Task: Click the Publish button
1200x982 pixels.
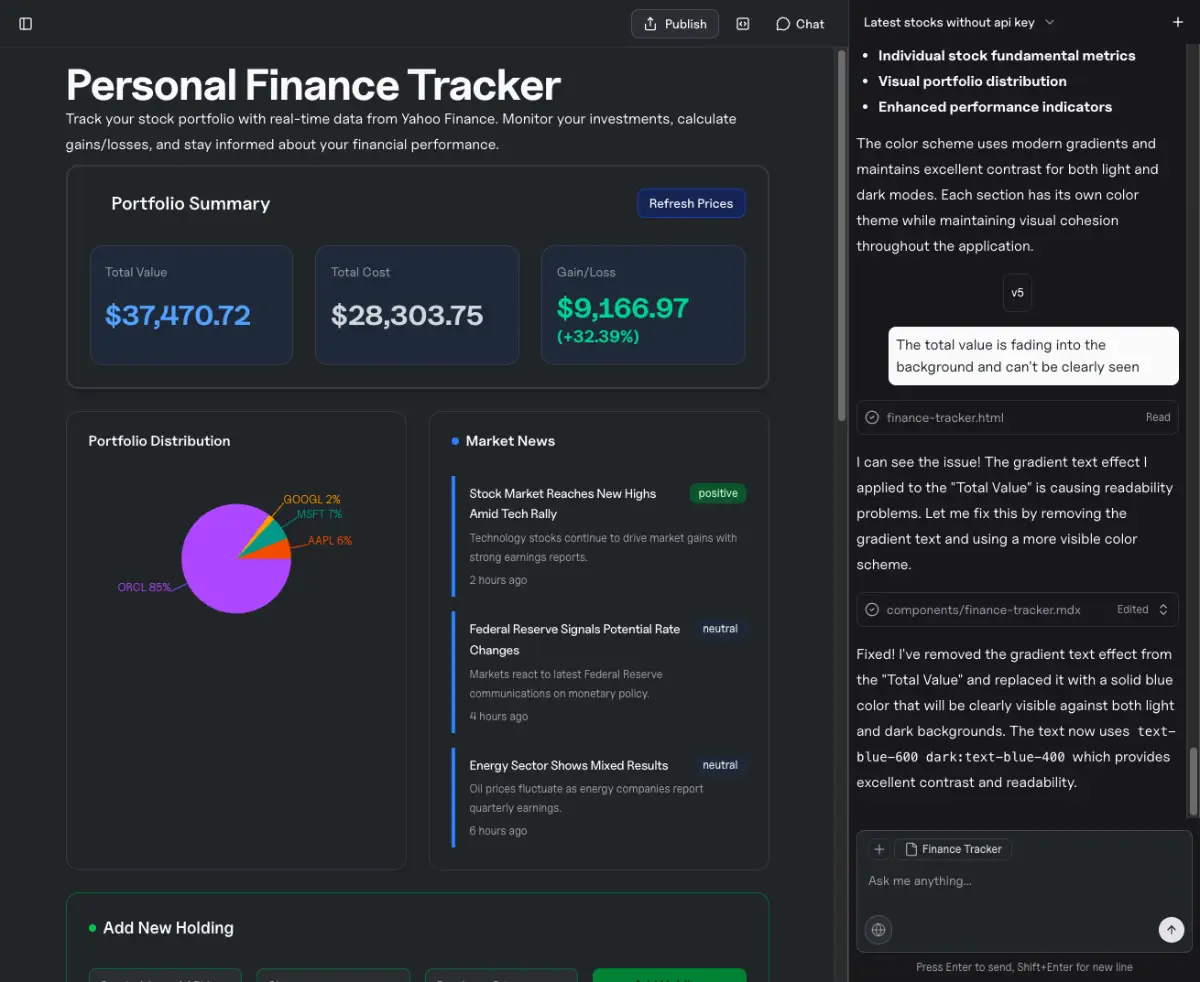Action: click(674, 24)
